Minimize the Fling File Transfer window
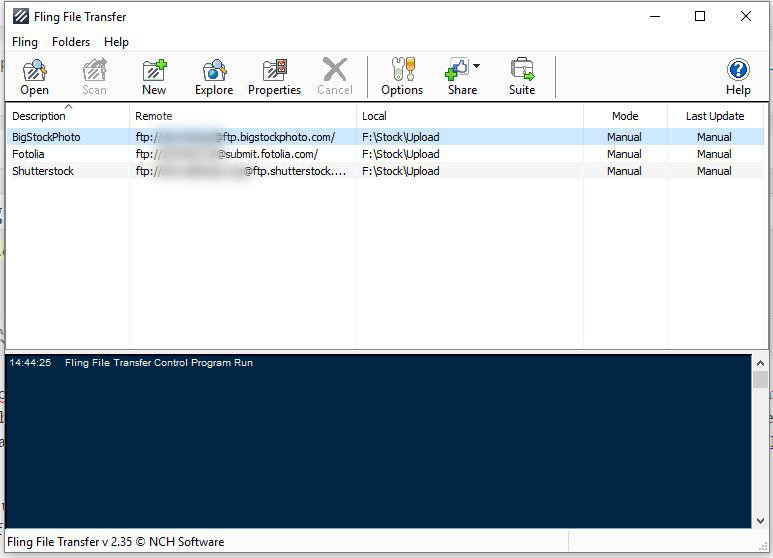This screenshot has width=773, height=558. [x=655, y=16]
